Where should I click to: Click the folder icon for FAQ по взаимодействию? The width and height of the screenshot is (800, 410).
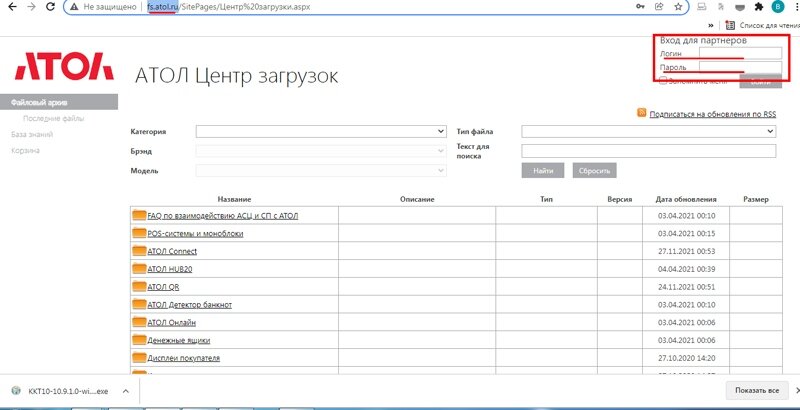point(139,215)
